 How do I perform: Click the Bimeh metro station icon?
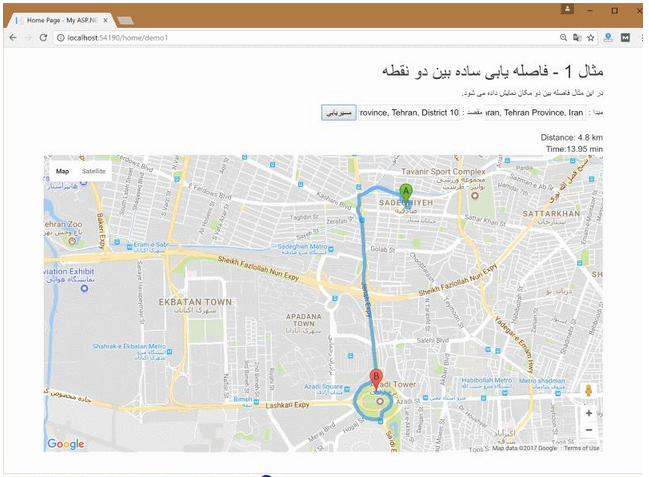click(256, 402)
